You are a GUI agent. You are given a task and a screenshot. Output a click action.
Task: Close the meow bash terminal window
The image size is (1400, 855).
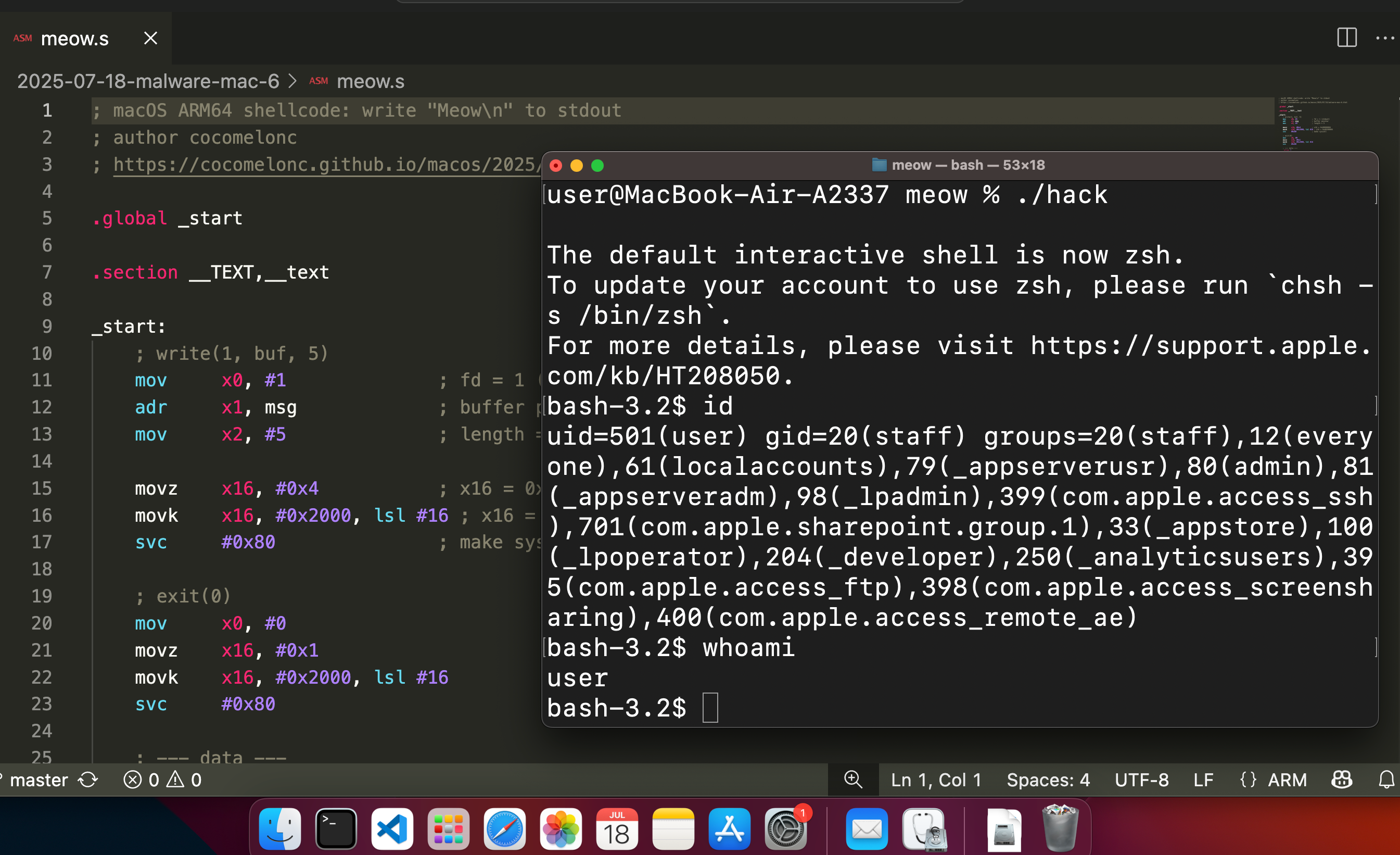[556, 166]
